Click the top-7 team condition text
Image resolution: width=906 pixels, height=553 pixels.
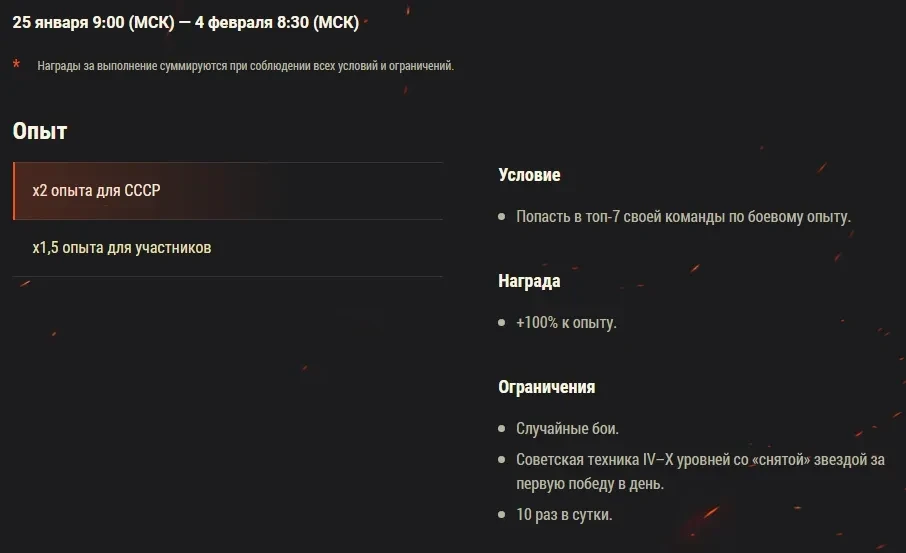tap(683, 217)
